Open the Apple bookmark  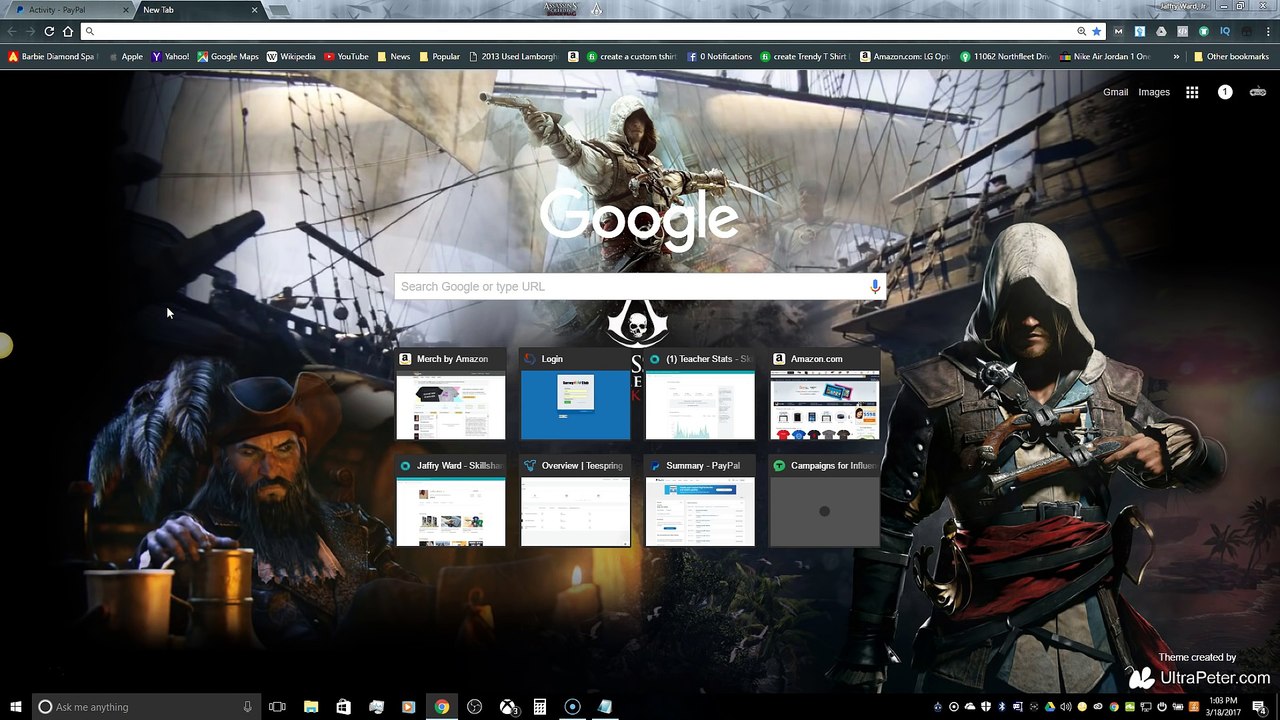tap(125, 56)
